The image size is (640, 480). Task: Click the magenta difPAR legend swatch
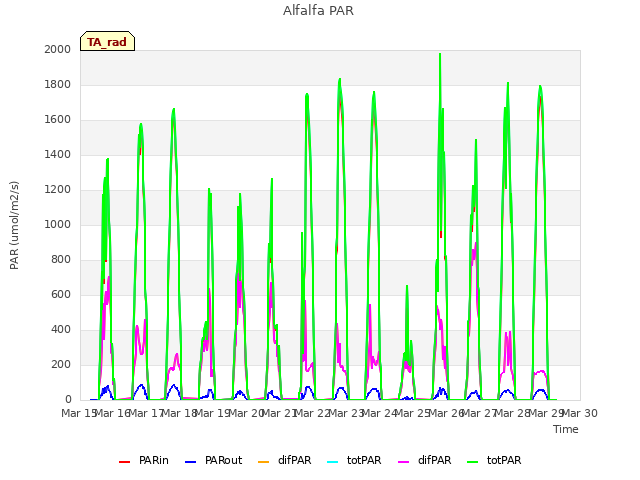point(404,462)
